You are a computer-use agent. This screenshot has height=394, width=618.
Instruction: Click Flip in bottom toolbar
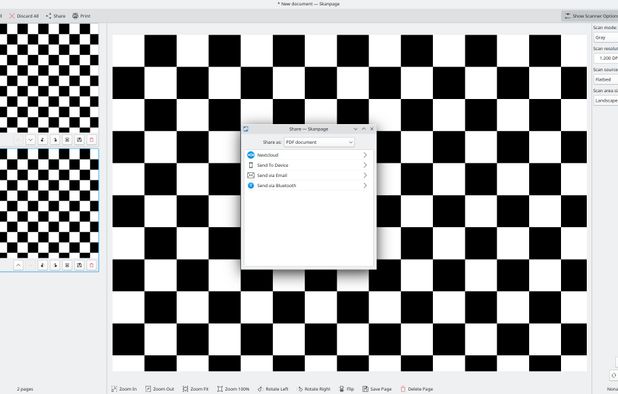[x=347, y=389]
